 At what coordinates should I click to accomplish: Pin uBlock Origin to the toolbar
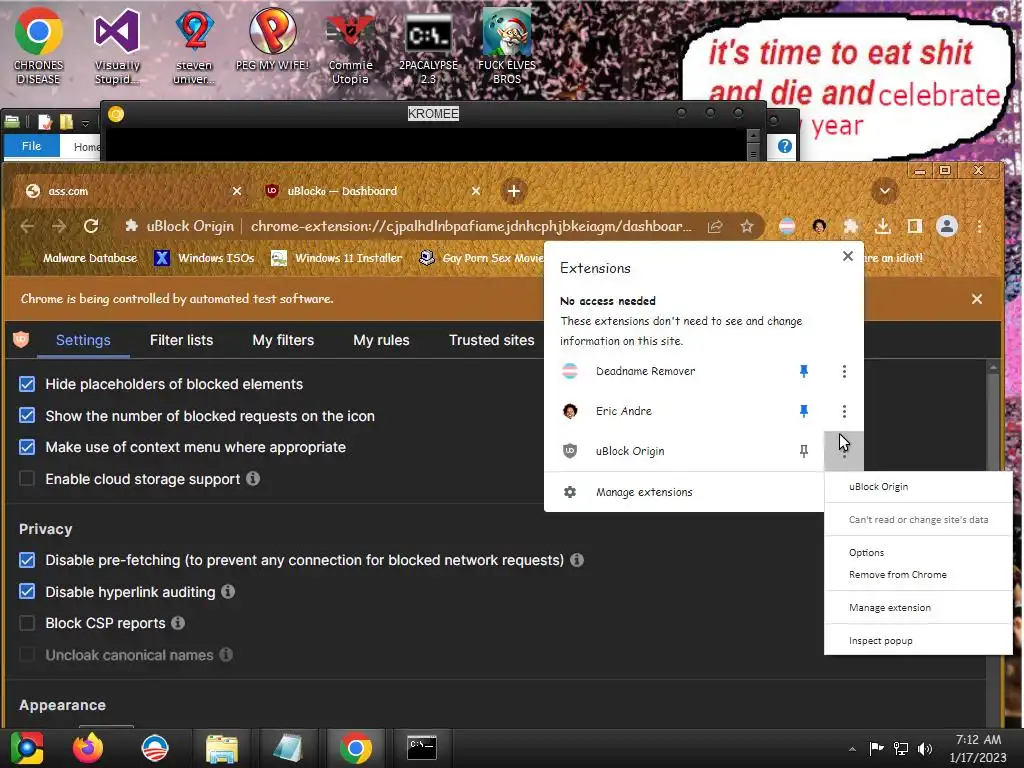point(804,451)
